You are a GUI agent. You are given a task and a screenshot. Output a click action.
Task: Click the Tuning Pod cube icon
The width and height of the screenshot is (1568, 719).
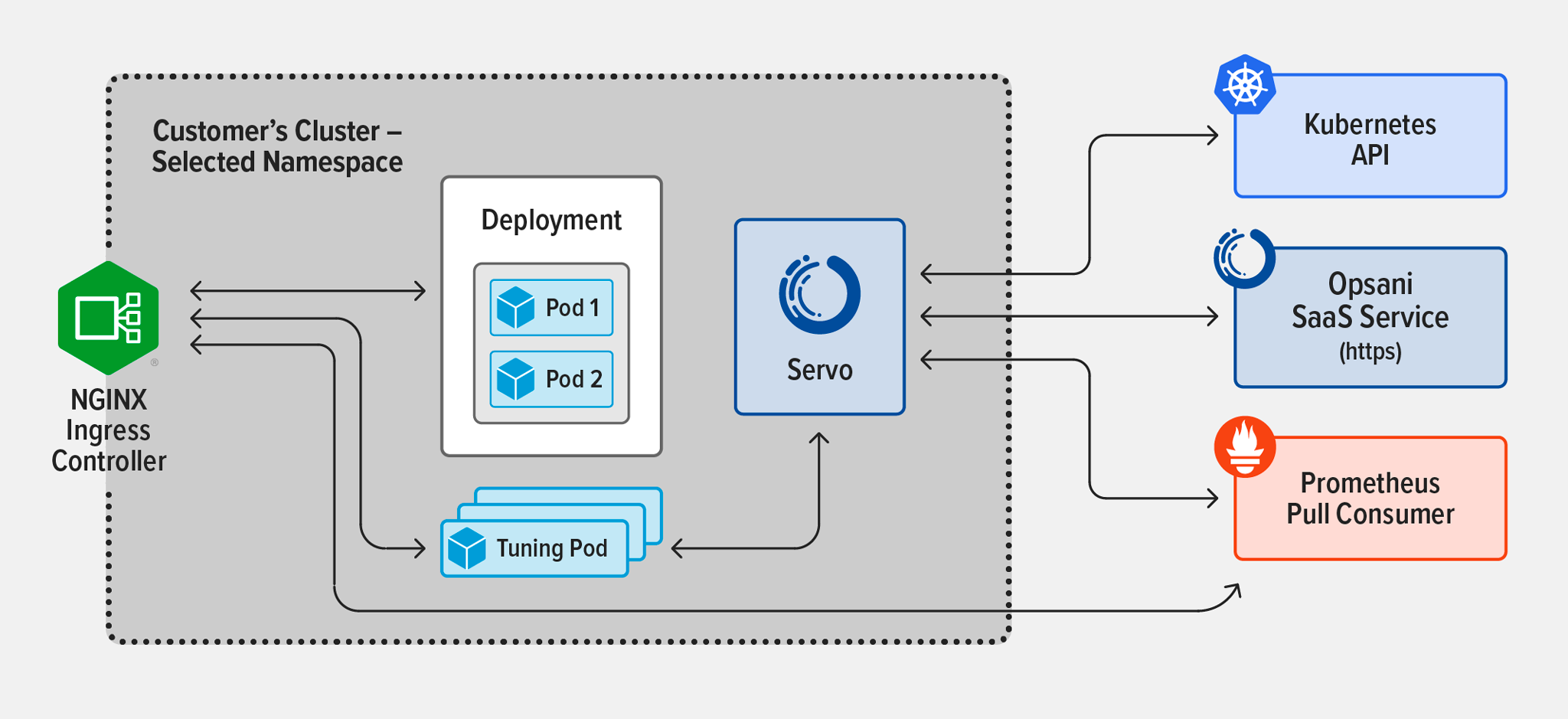click(x=466, y=548)
